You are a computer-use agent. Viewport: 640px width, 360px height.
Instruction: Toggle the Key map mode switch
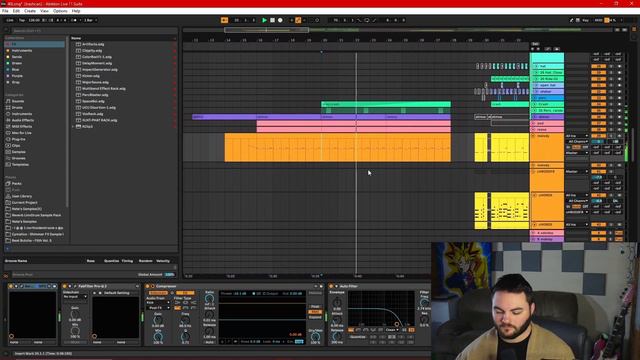point(585,20)
